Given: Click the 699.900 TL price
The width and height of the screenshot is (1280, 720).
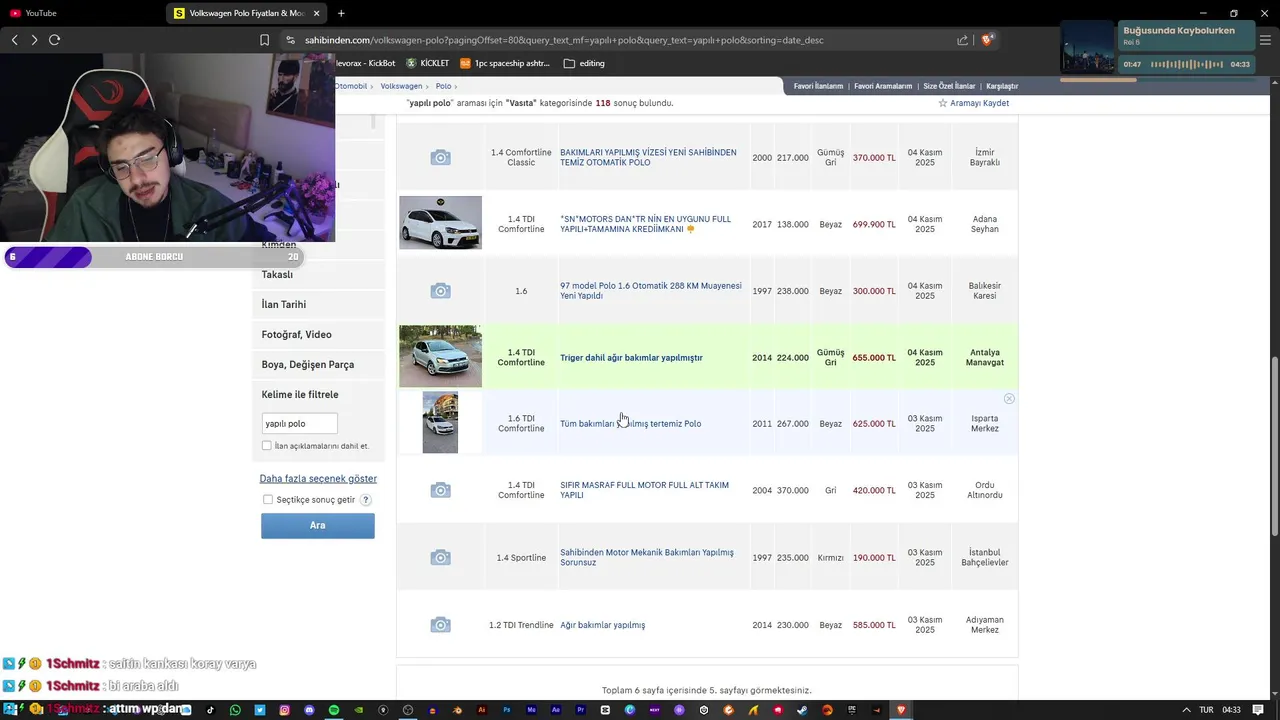Looking at the screenshot, I should pyautogui.click(x=874, y=225).
